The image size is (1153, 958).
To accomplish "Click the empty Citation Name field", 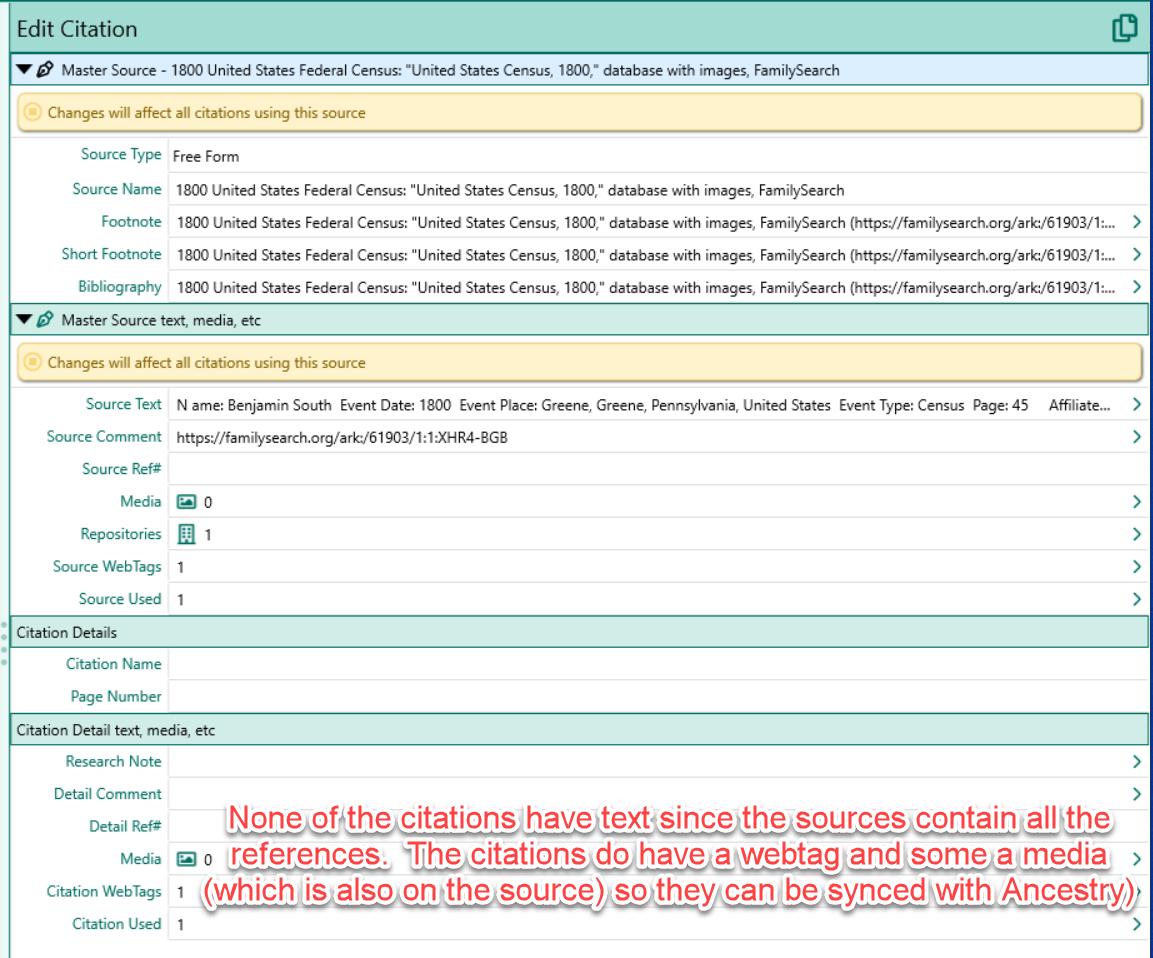I will click(x=658, y=664).
